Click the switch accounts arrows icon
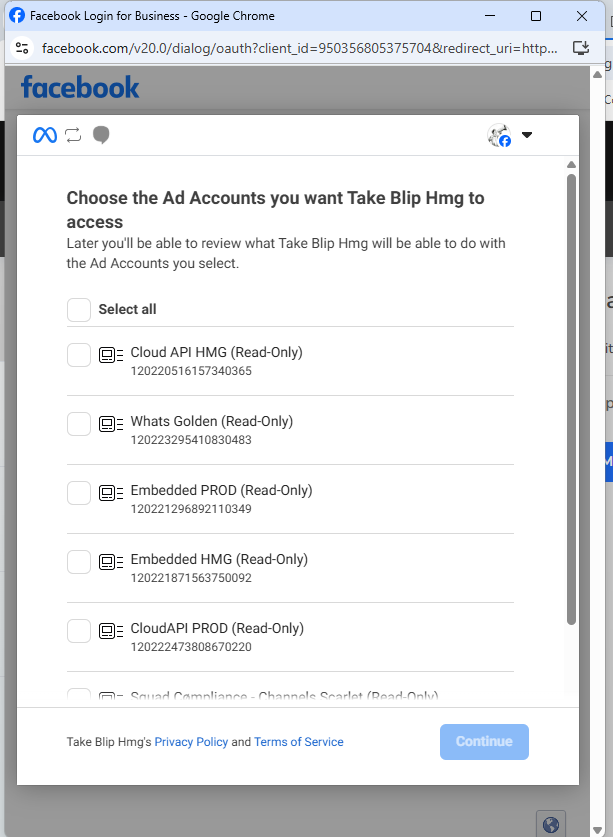 (73, 135)
